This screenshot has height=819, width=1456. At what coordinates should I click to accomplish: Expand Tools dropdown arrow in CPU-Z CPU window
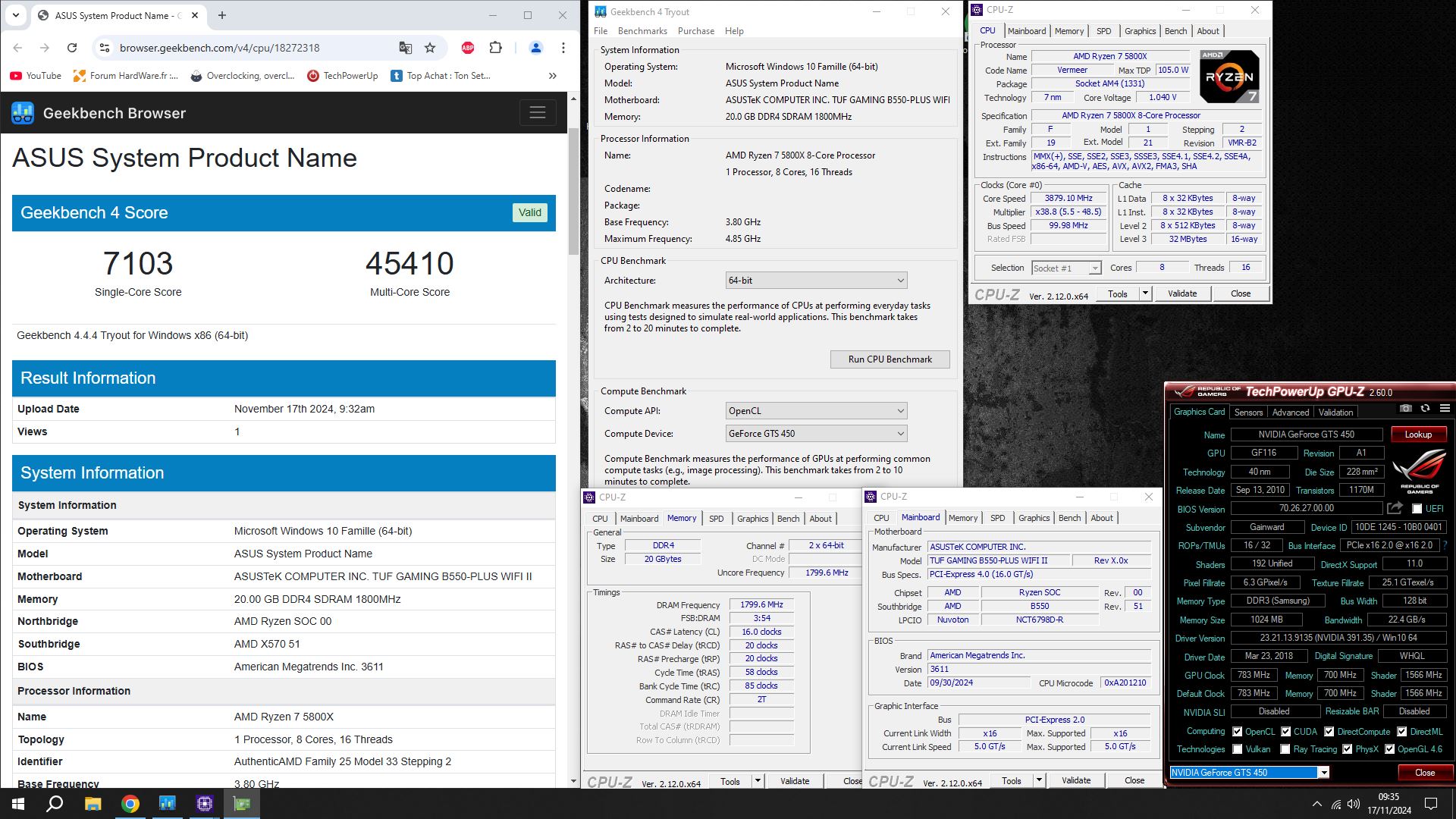click(1145, 293)
